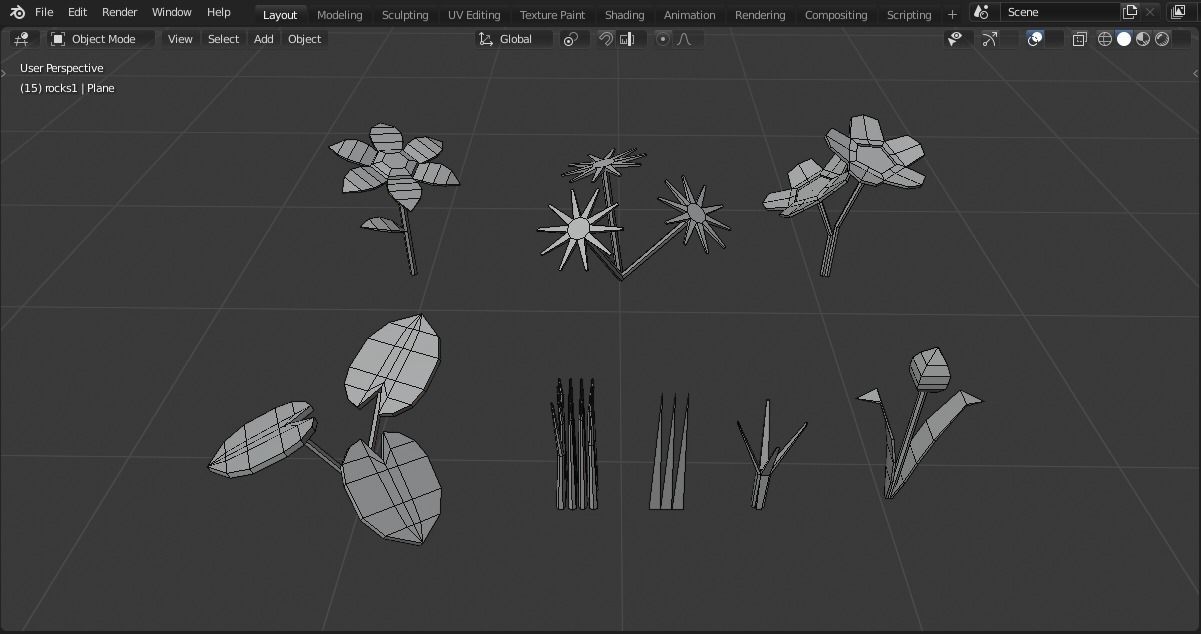This screenshot has width=1201, height=634.
Task: Click the Blender logo menu icon
Action: click(17, 12)
